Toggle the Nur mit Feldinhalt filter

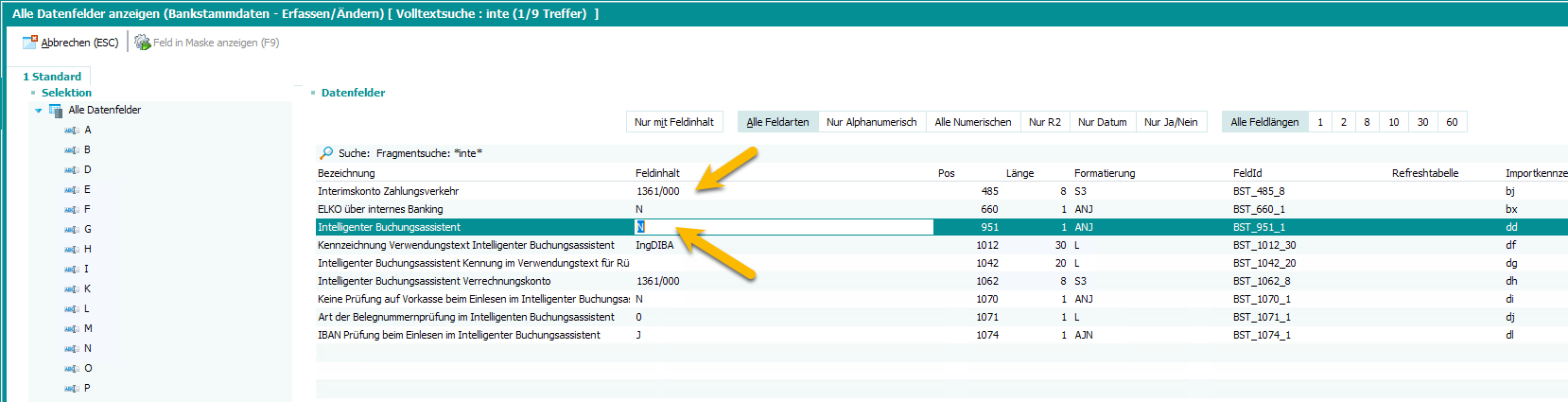click(x=673, y=122)
